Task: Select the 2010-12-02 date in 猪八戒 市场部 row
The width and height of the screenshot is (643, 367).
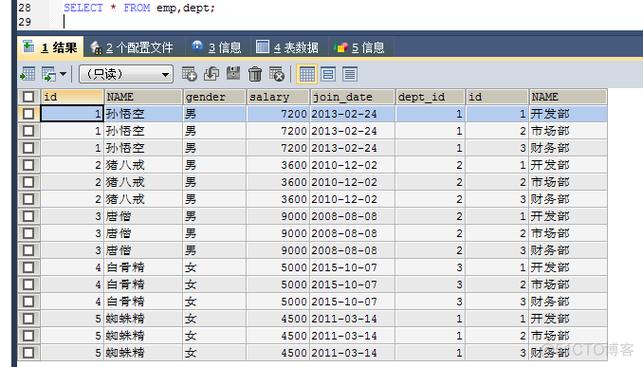Action: coord(352,182)
